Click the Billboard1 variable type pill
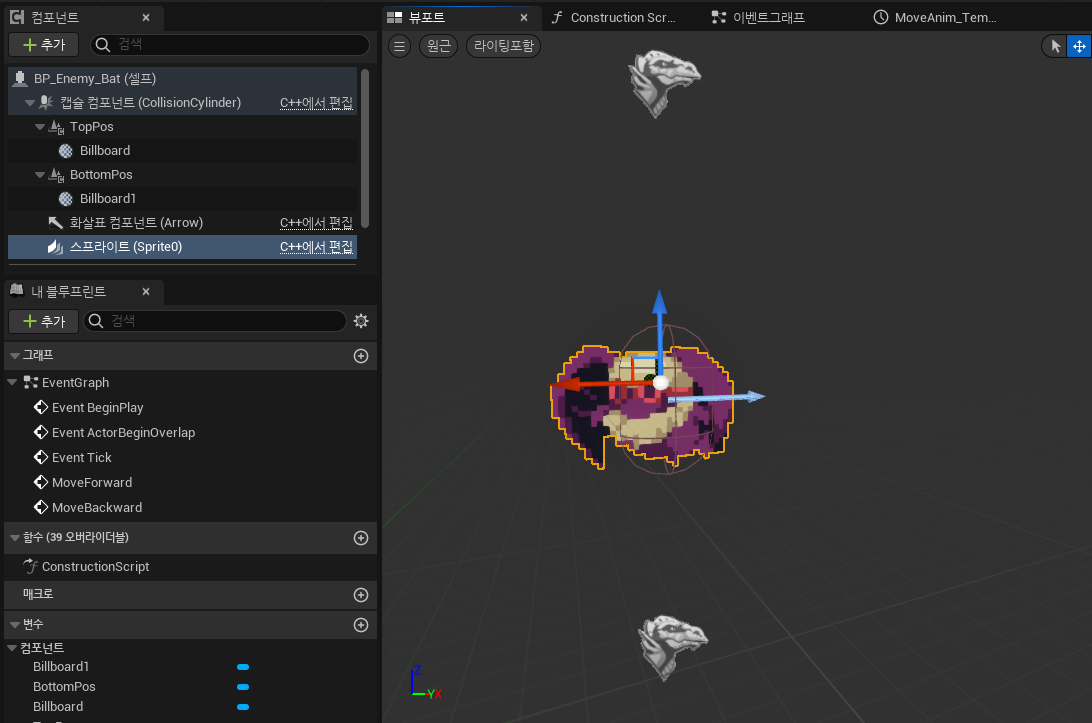Image resolution: width=1092 pixels, height=723 pixels. tap(242, 667)
